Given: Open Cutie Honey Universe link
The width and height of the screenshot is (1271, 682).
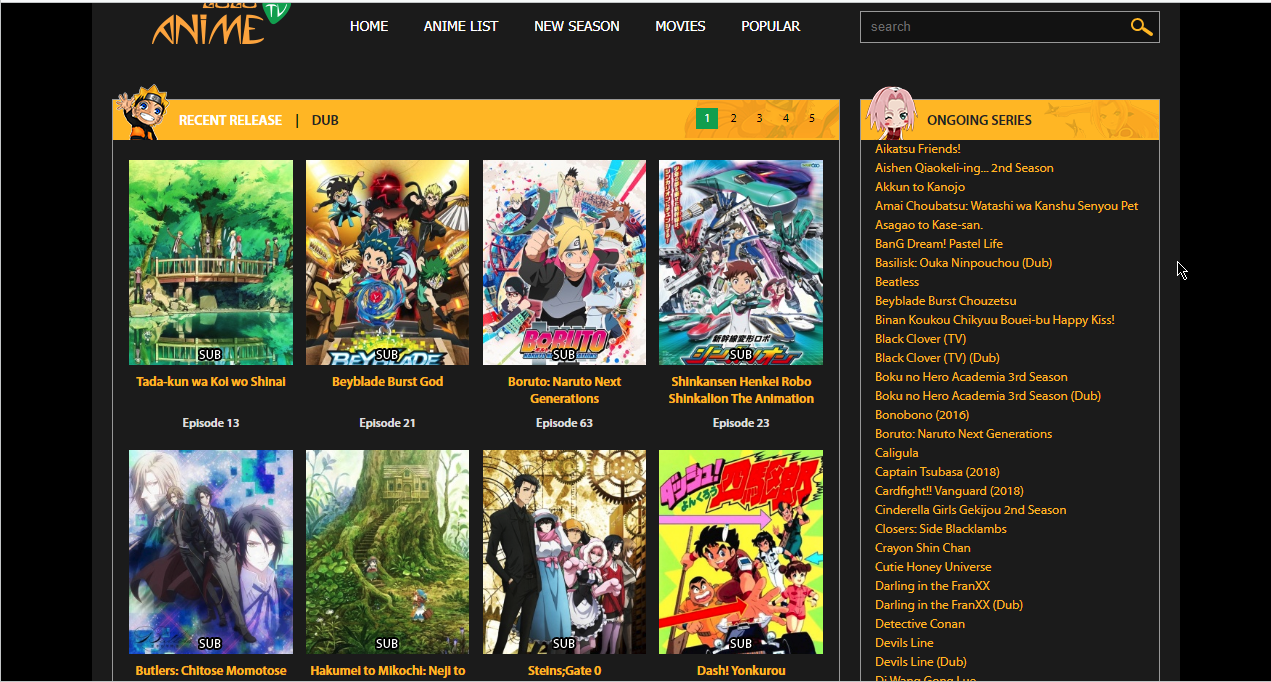Looking at the screenshot, I should click(x=933, y=567).
